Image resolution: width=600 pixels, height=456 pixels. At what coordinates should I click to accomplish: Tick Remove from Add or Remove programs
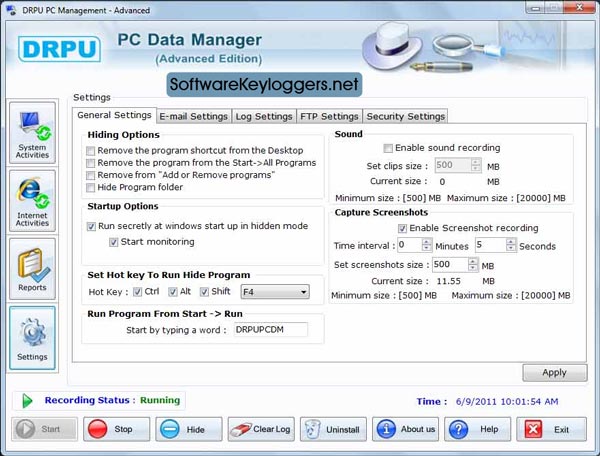tap(91, 176)
